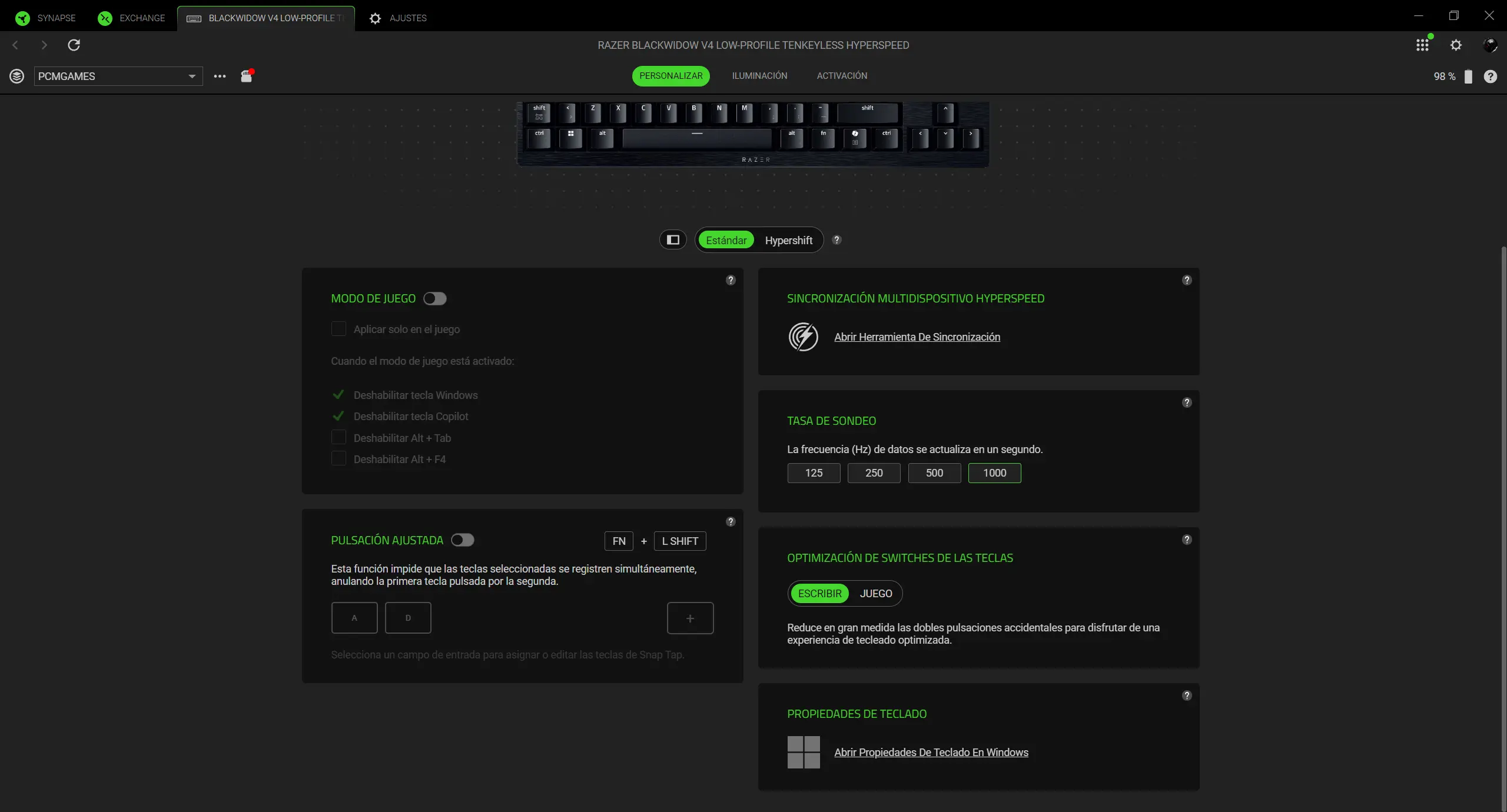
Task: Open help for Propiedades de Teclado panel
Action: (1187, 695)
